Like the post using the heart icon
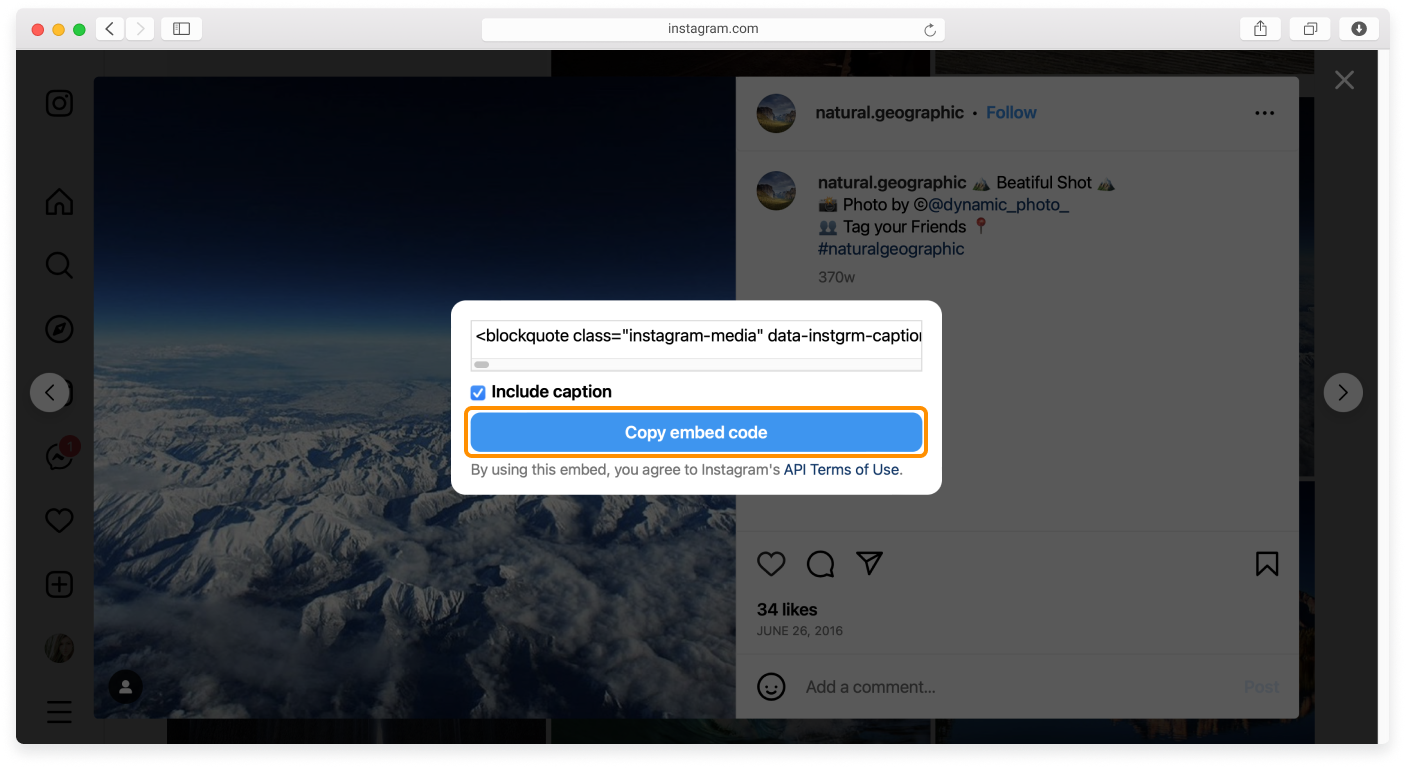Image resolution: width=1406 pixels, height=768 pixels. [771, 564]
